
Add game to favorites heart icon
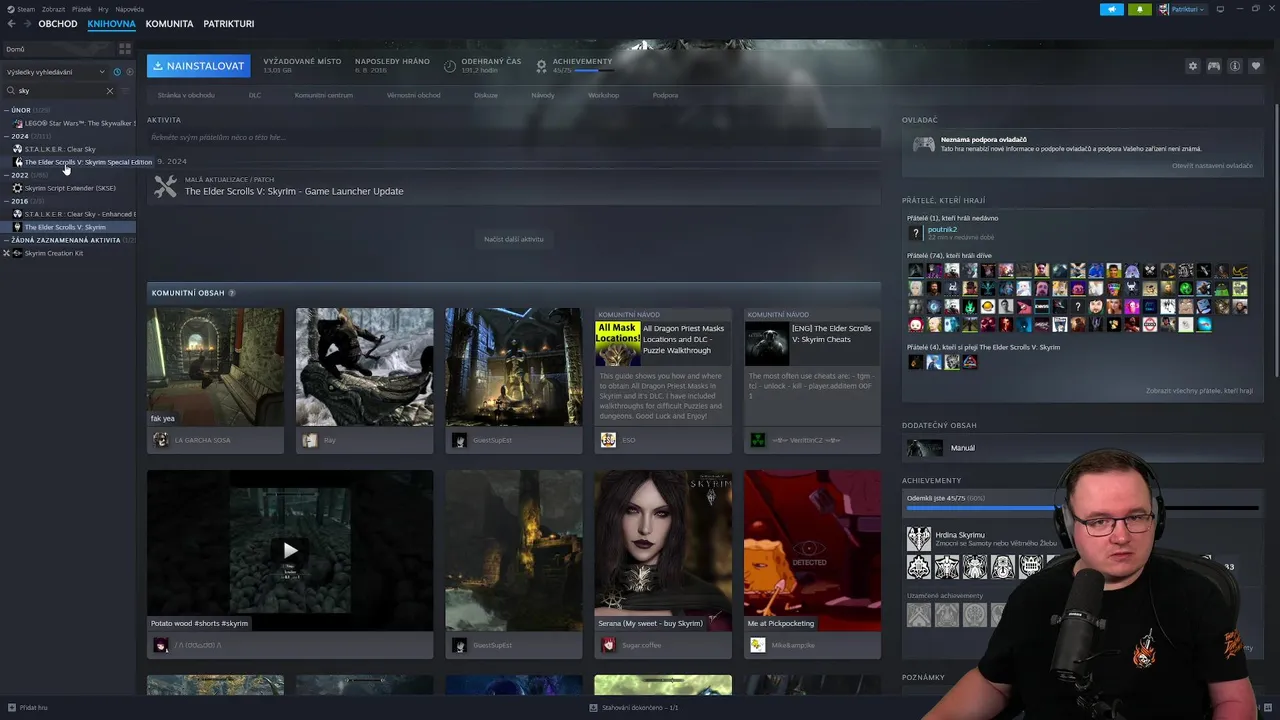pyautogui.click(x=1256, y=66)
